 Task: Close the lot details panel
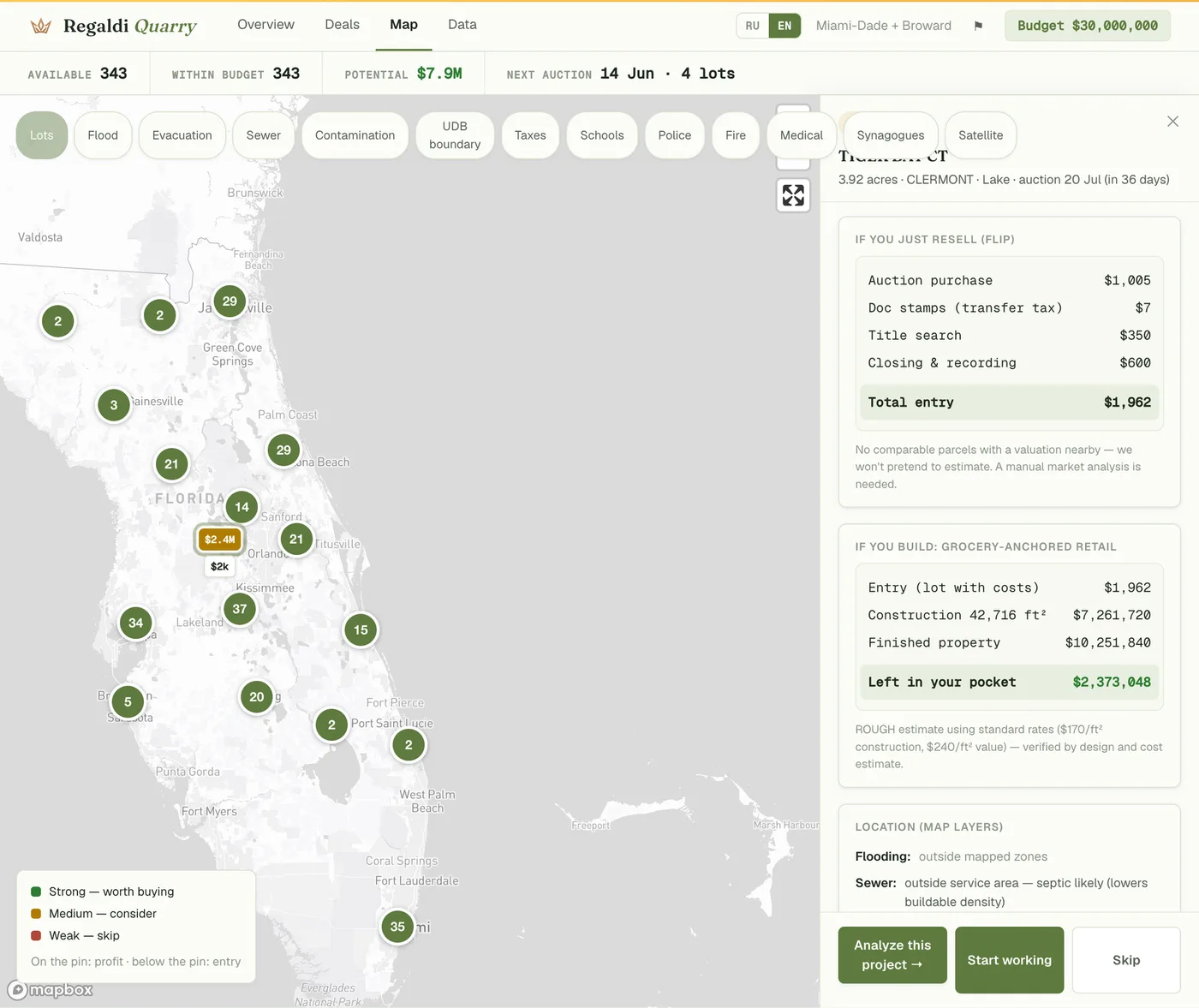(x=1172, y=122)
